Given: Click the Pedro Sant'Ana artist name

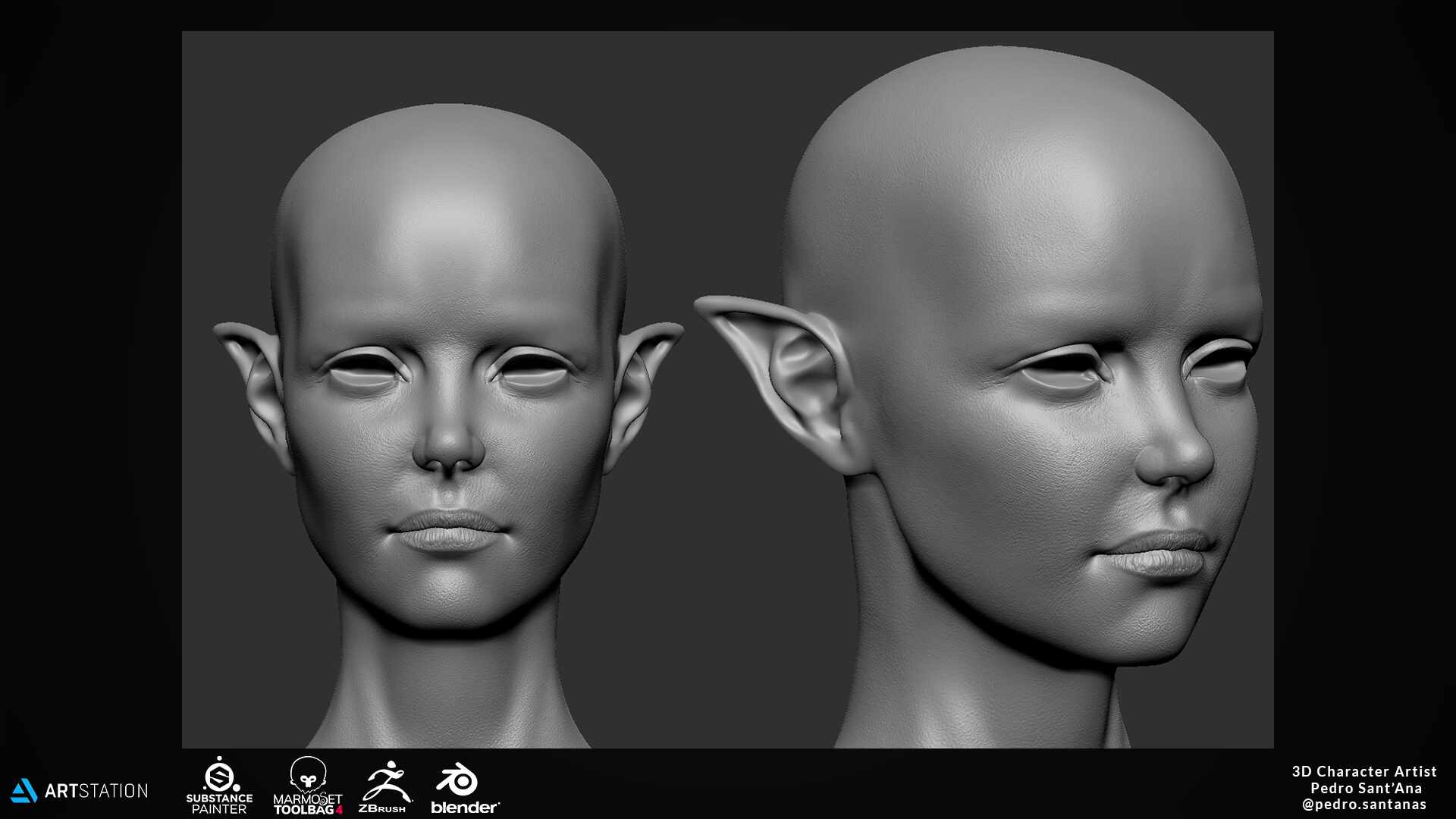Looking at the screenshot, I should click(x=1366, y=788).
